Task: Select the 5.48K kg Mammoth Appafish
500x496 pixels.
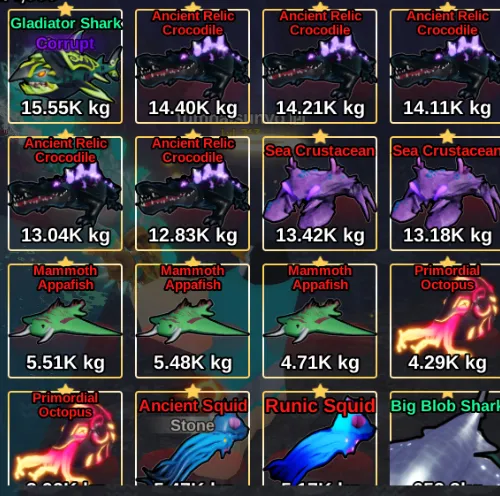Action: pyautogui.click(x=193, y=321)
